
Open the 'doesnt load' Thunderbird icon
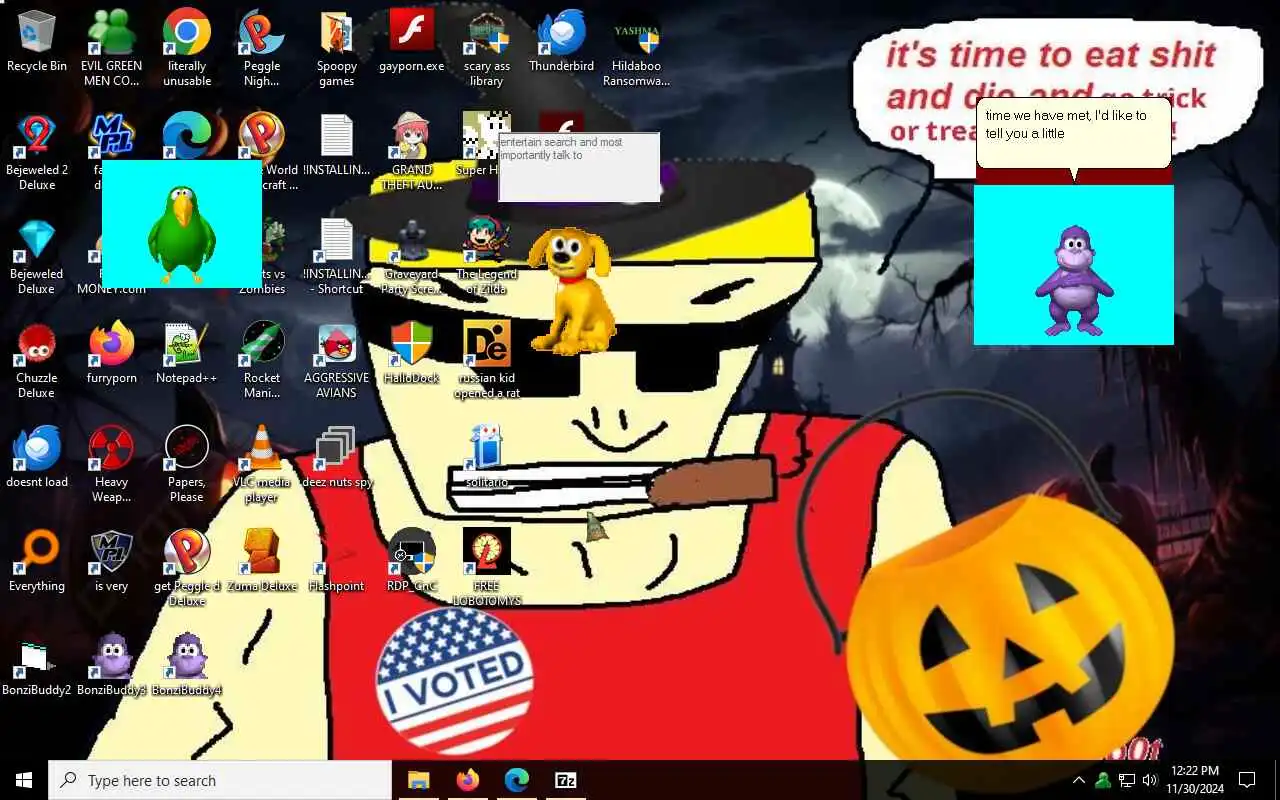pos(37,458)
